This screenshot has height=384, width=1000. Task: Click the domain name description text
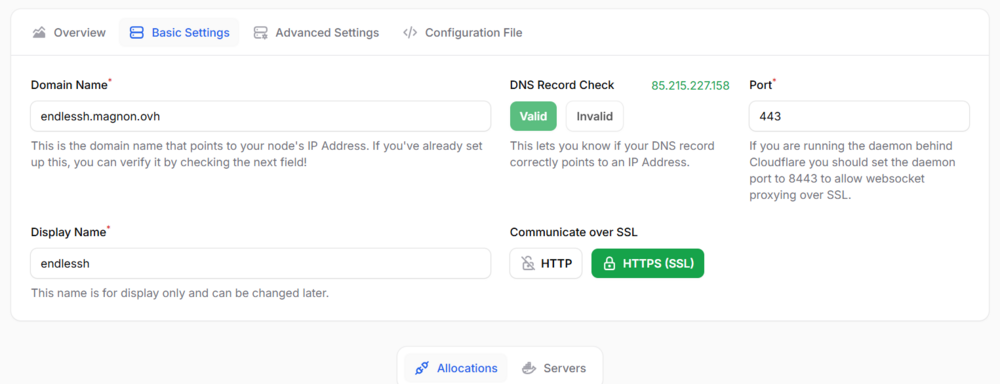coord(257,154)
